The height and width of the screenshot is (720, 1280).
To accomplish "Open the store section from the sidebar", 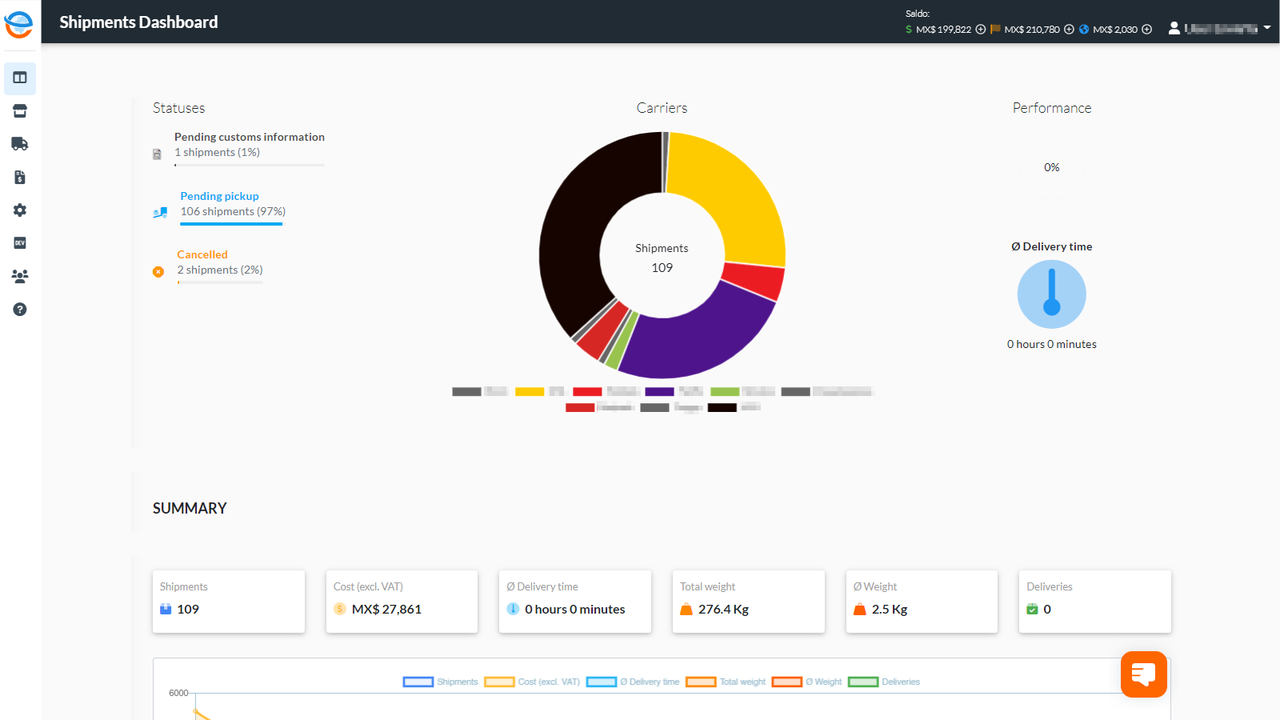I will (x=19, y=110).
